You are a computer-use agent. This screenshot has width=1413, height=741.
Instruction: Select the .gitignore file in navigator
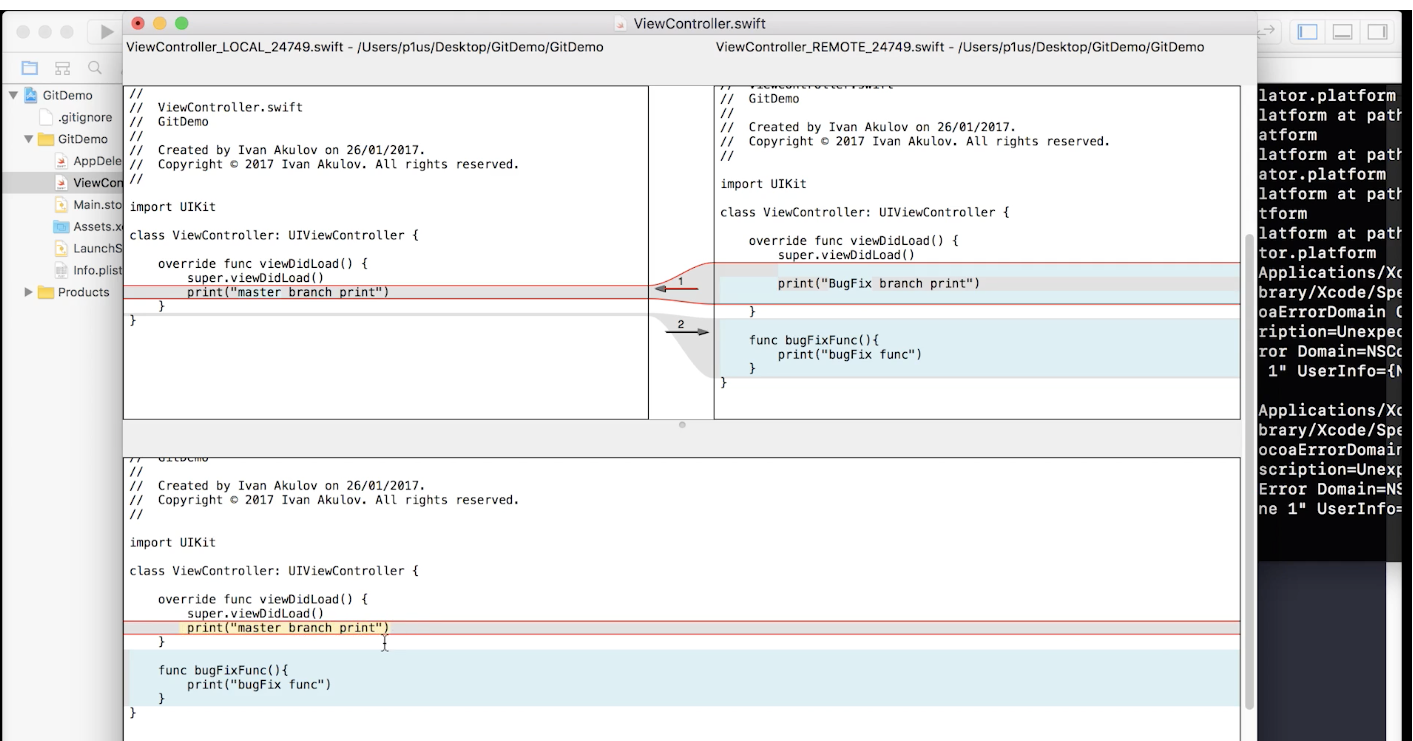85,117
